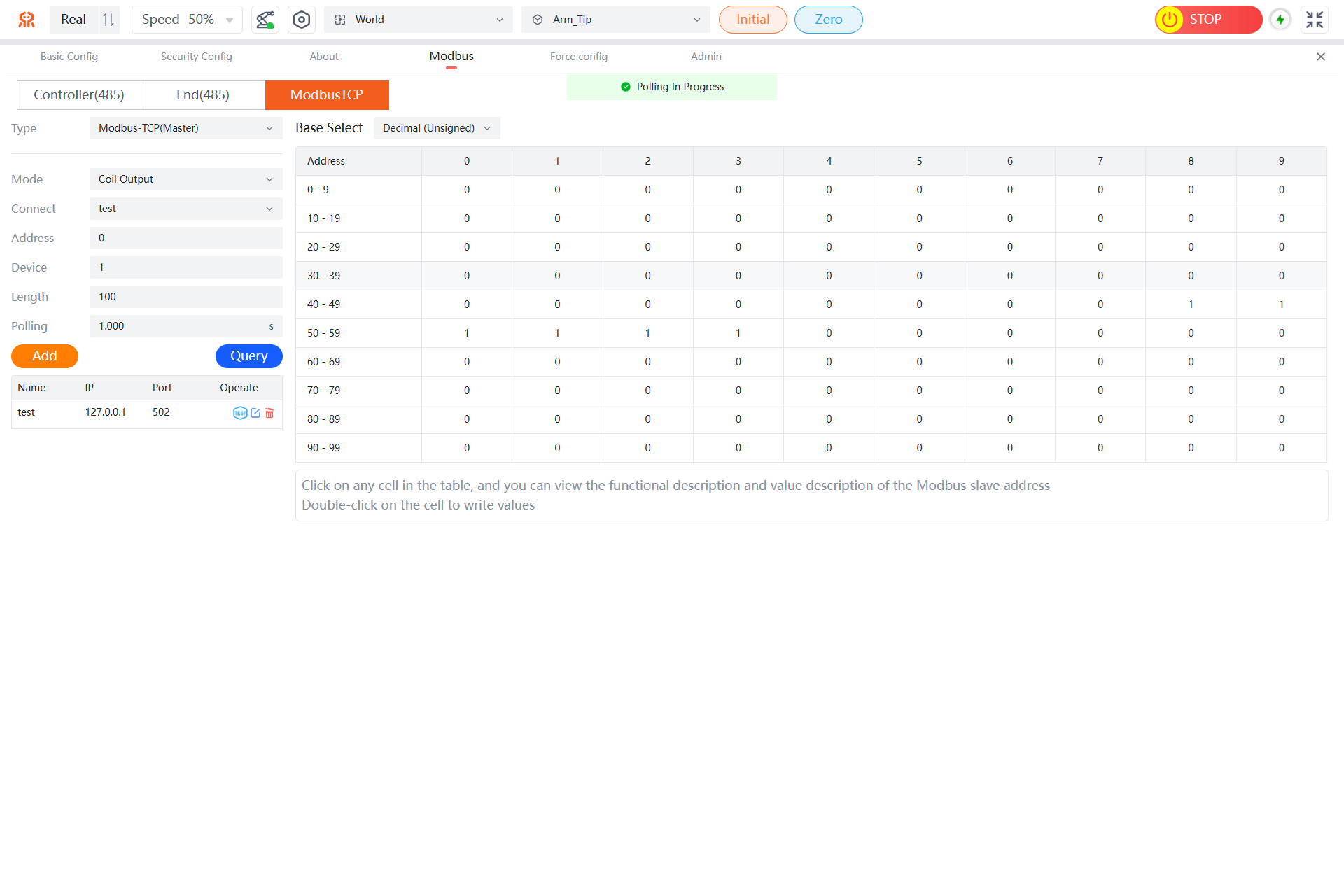Open the Speed 50% dropdown
The width and height of the screenshot is (1344, 896).
(x=187, y=20)
